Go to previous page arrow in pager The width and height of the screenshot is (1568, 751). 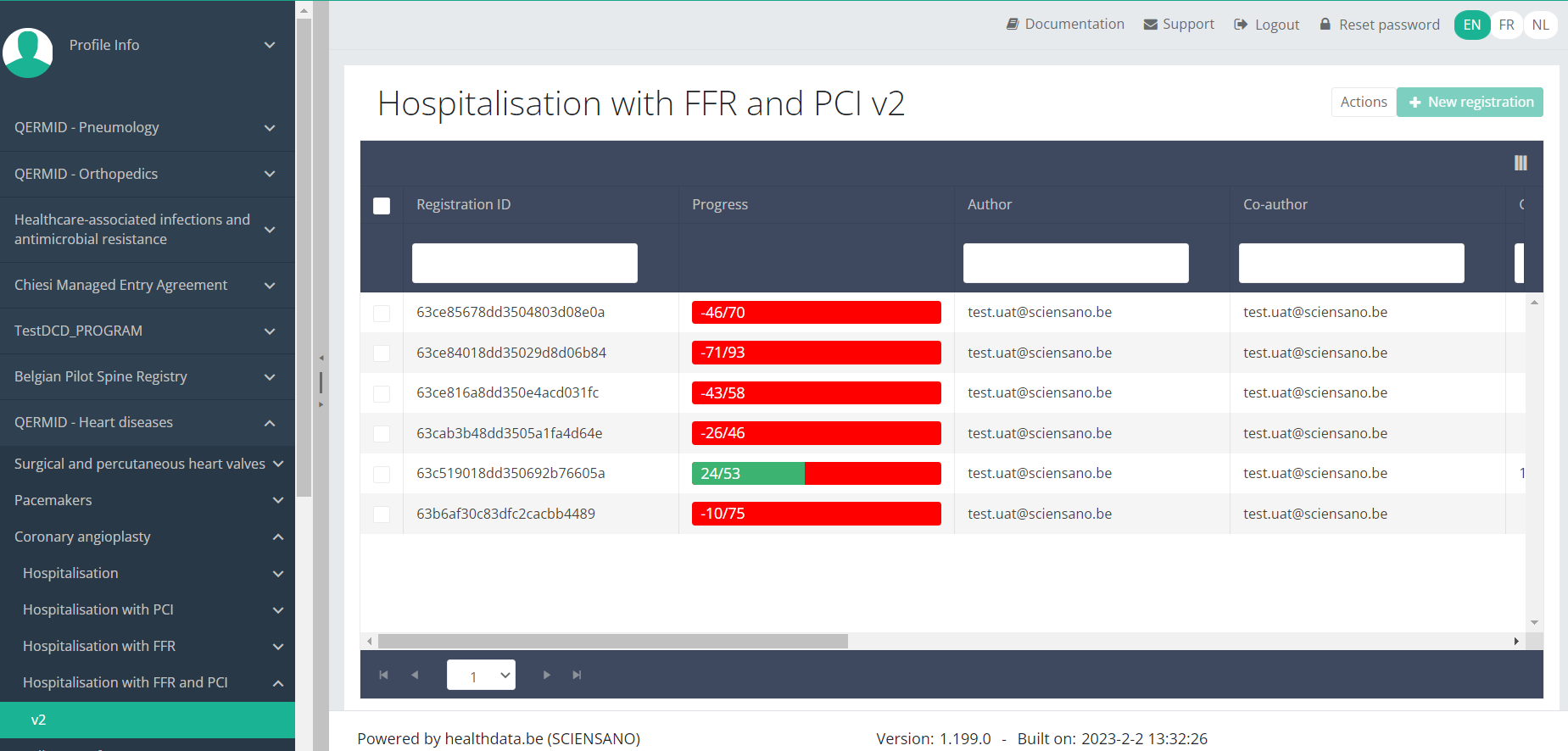point(415,675)
